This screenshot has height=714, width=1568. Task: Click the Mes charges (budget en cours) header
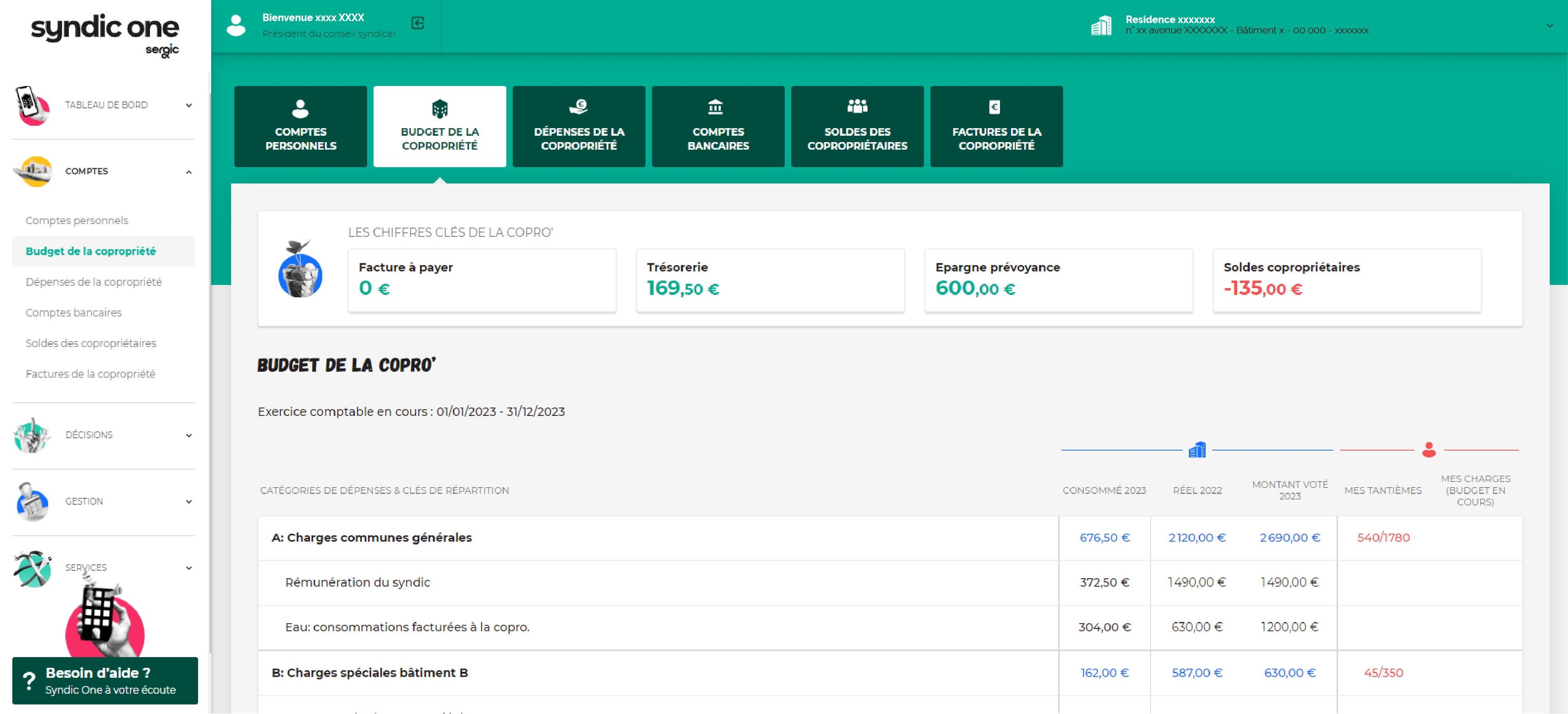[1475, 490]
